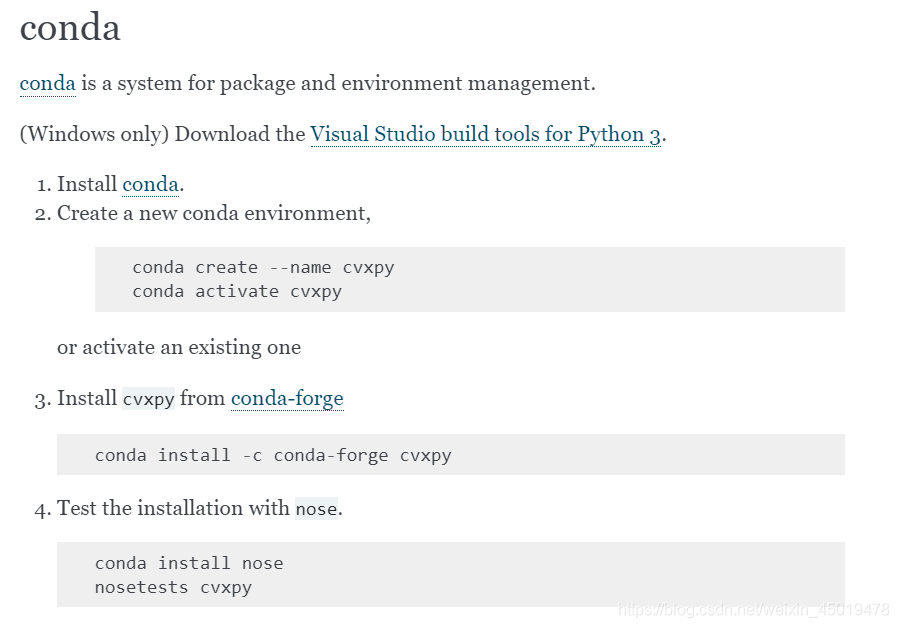Click the large "conda" page heading
This screenshot has width=899, height=628.
point(70,27)
